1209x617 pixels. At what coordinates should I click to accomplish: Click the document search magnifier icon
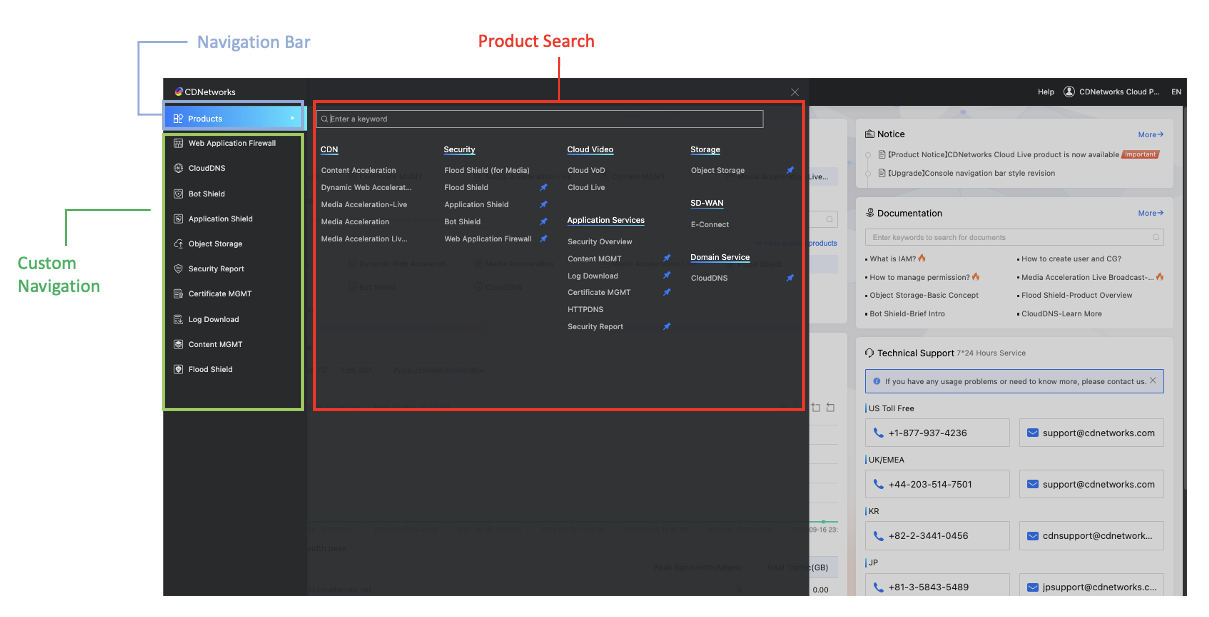(x=1157, y=238)
